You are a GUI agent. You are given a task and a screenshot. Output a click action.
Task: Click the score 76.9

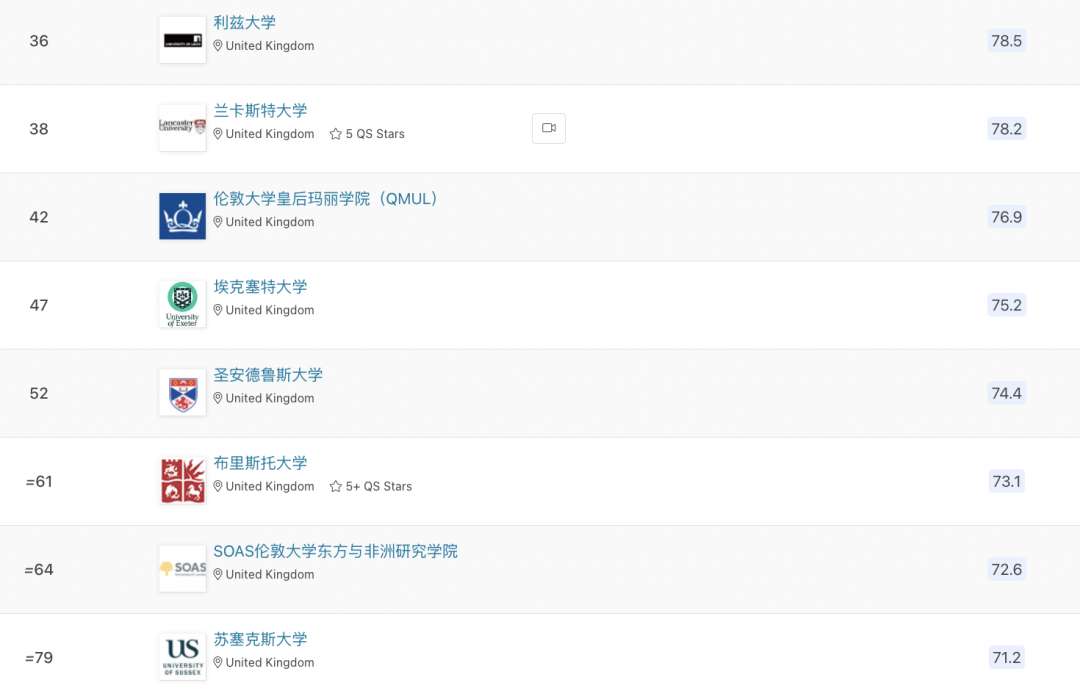(x=1006, y=217)
